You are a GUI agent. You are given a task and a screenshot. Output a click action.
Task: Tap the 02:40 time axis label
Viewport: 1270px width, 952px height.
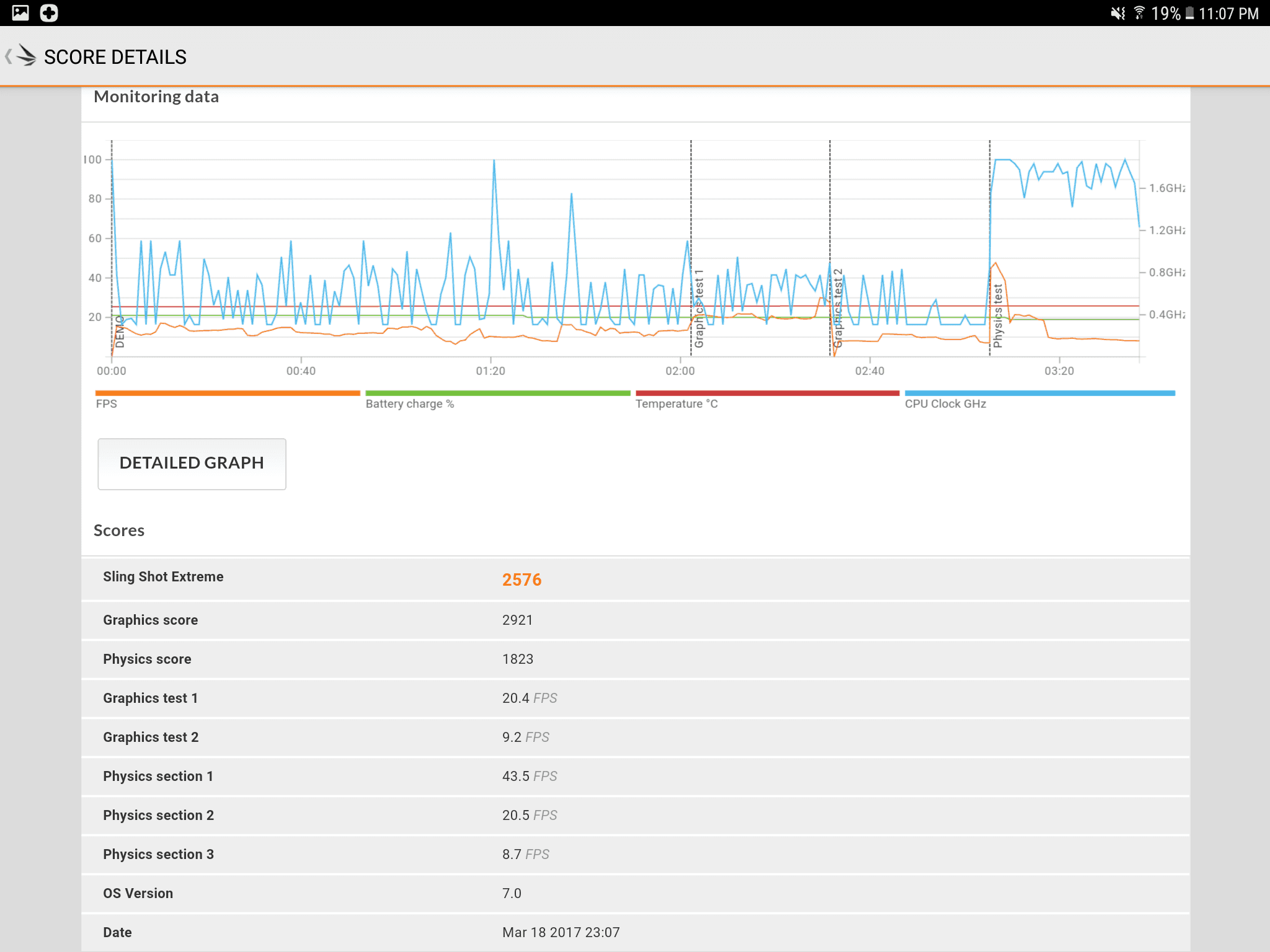pyautogui.click(x=870, y=371)
